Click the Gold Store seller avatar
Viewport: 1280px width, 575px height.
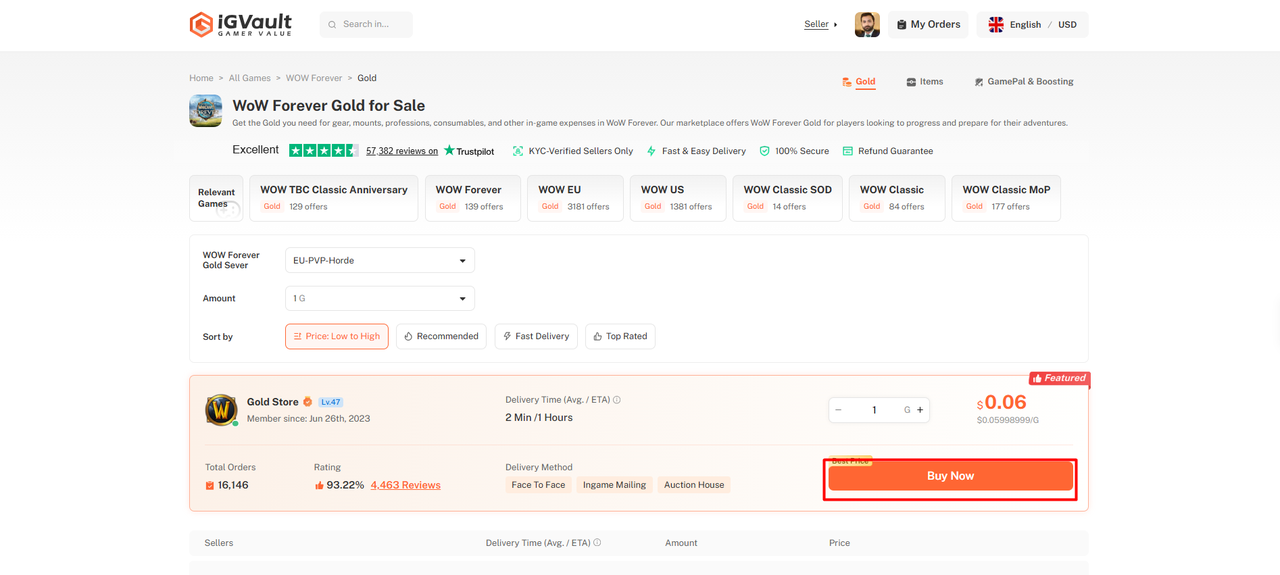[x=221, y=409]
